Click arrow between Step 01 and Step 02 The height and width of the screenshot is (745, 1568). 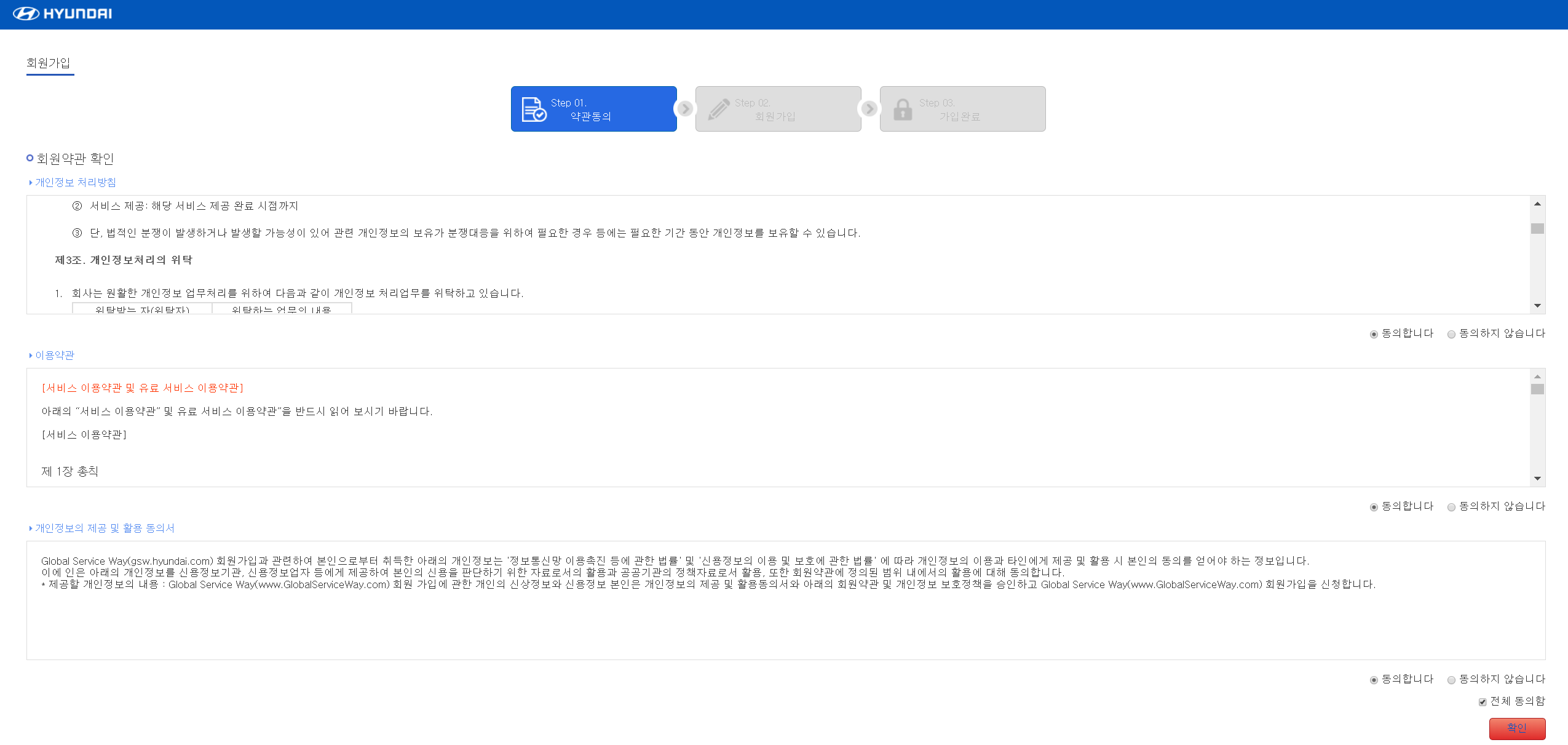point(684,109)
